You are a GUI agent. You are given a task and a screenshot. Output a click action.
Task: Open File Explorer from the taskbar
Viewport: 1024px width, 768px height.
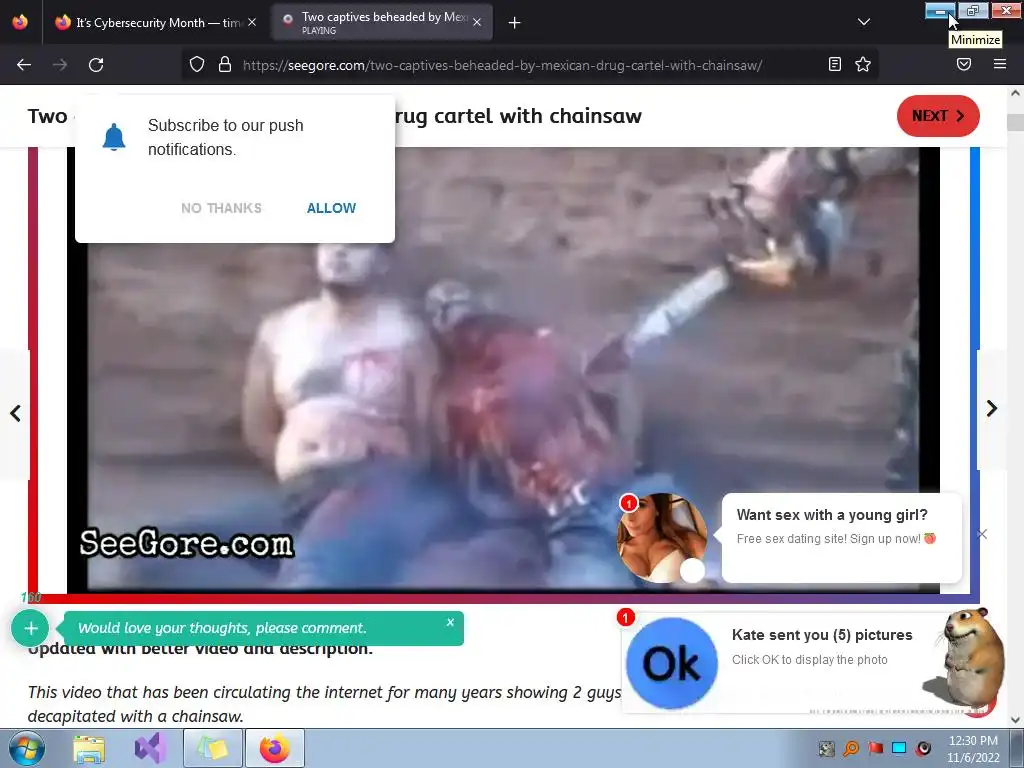[88, 748]
